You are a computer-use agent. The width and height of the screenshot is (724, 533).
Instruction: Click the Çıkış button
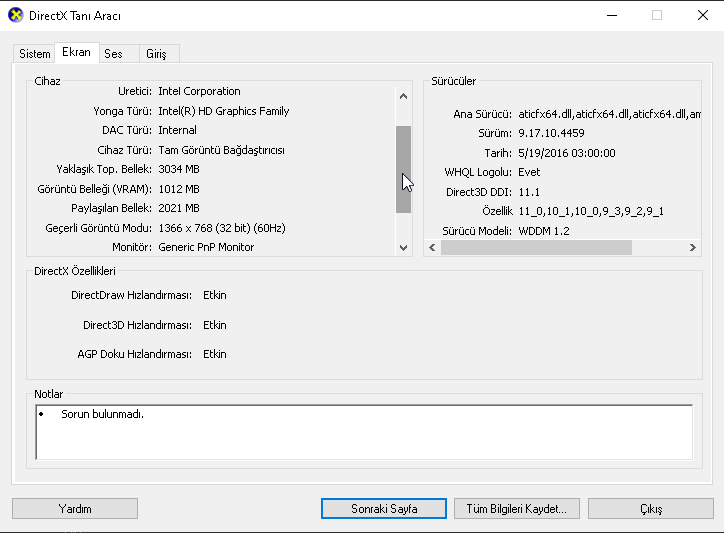pyautogui.click(x=651, y=509)
